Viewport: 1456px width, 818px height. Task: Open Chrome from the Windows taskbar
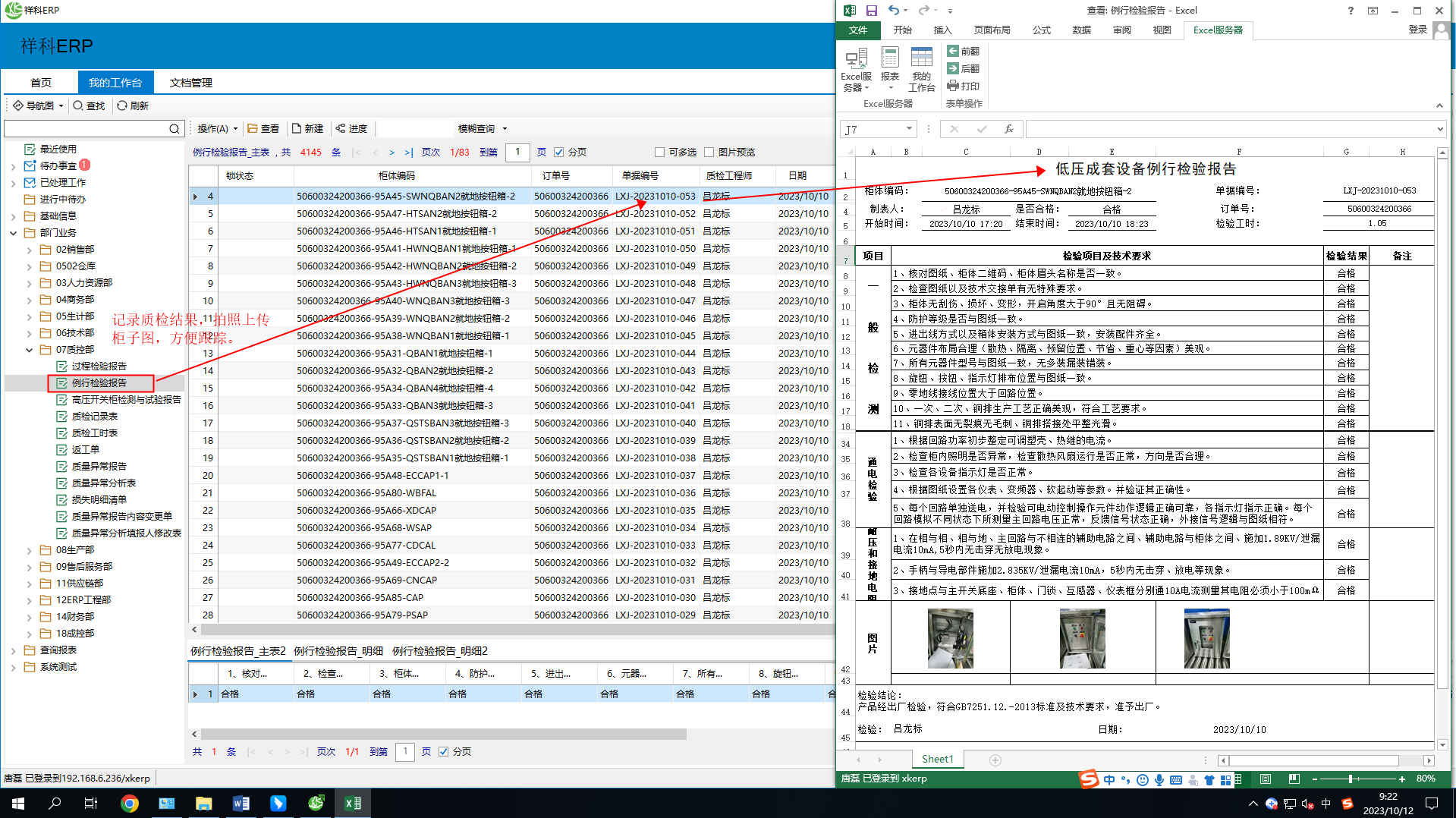[130, 803]
